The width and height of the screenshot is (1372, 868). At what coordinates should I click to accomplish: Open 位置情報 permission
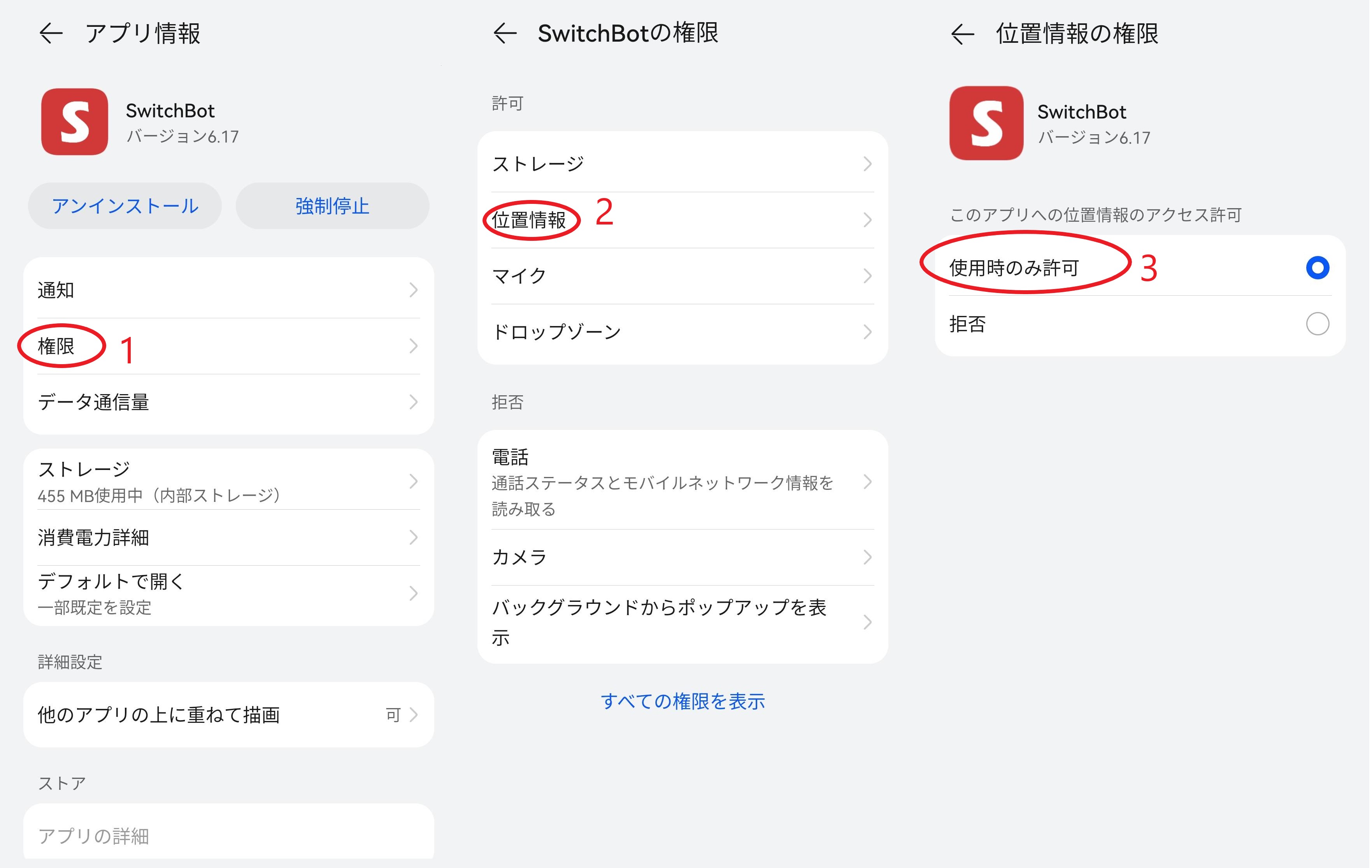pyautogui.click(x=682, y=220)
